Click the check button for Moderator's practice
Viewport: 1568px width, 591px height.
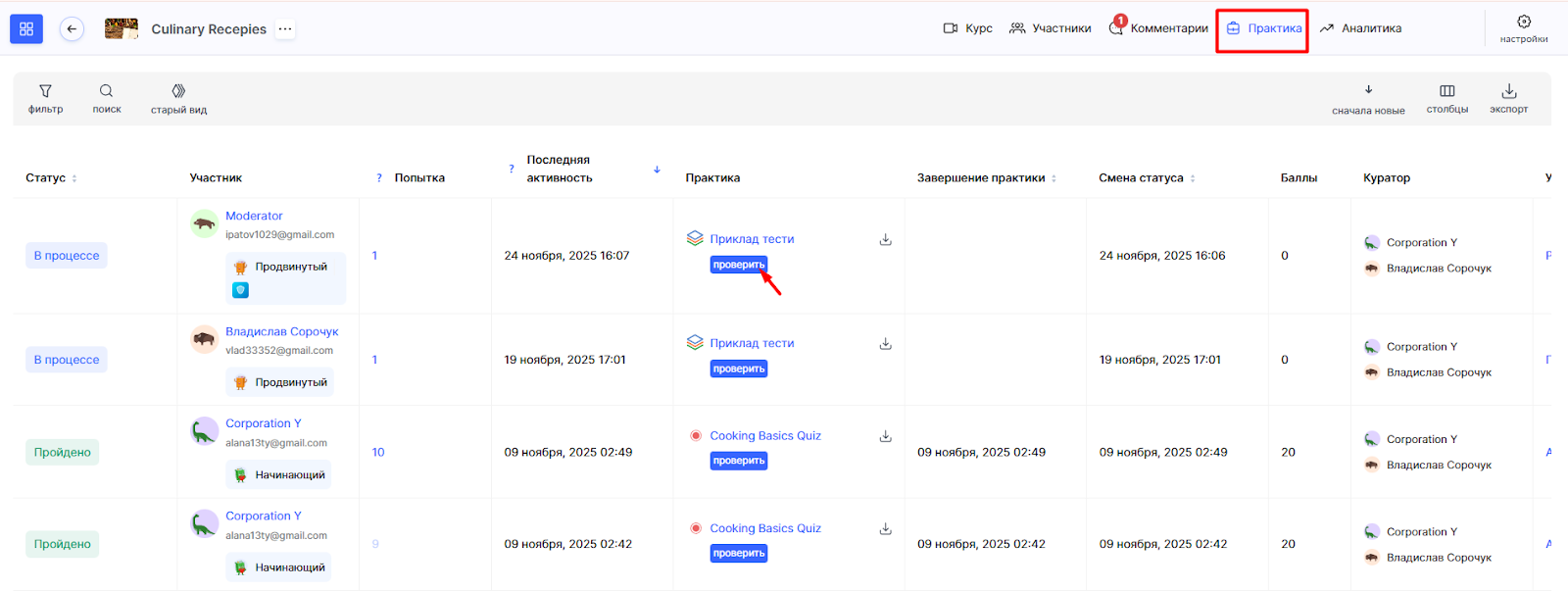point(738,265)
